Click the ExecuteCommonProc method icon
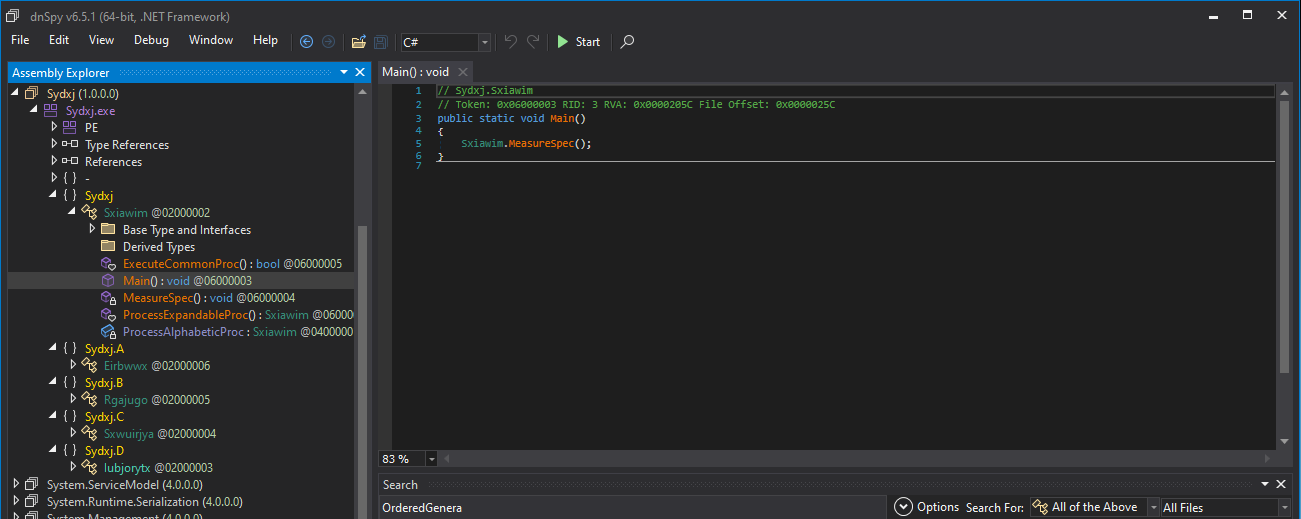The image size is (1301, 519). 108,264
